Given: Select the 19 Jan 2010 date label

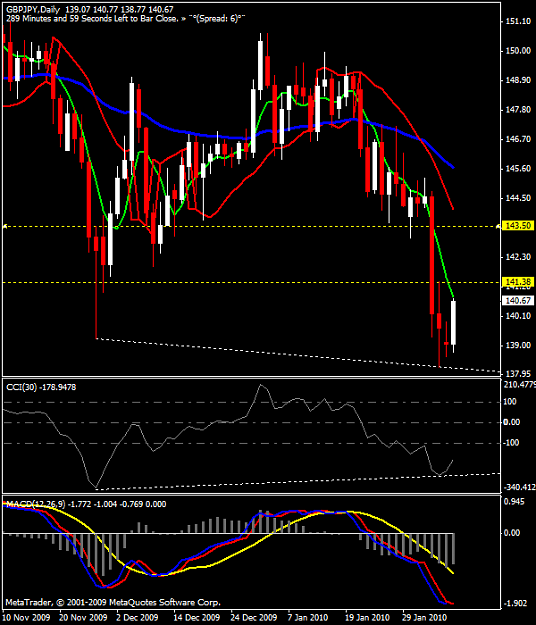Looking at the screenshot, I should 367,617.
